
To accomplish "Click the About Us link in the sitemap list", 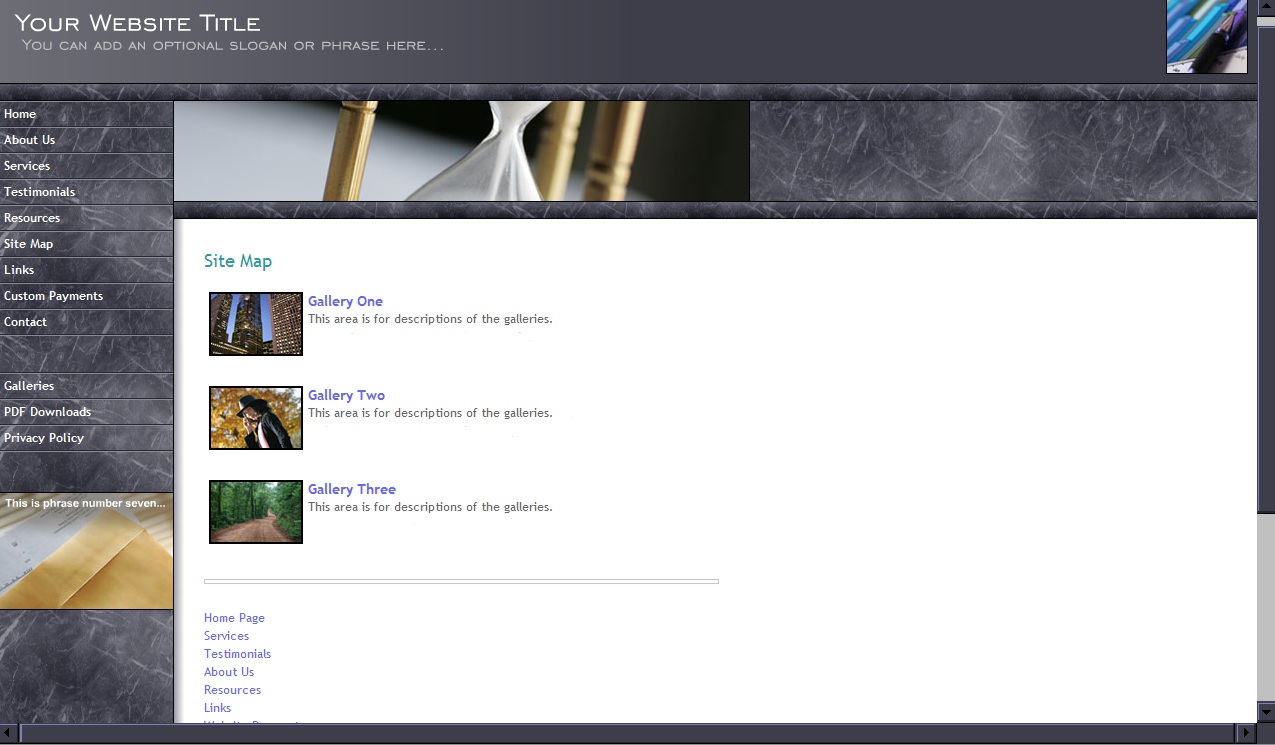I will 229,672.
